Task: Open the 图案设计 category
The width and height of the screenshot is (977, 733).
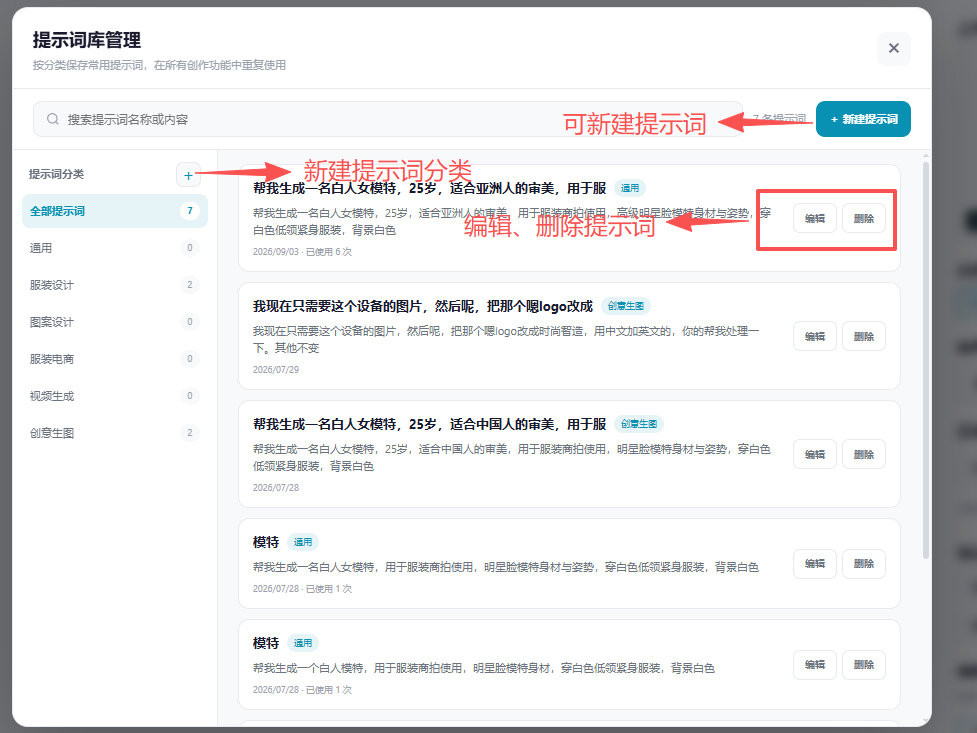Action: pos(115,322)
